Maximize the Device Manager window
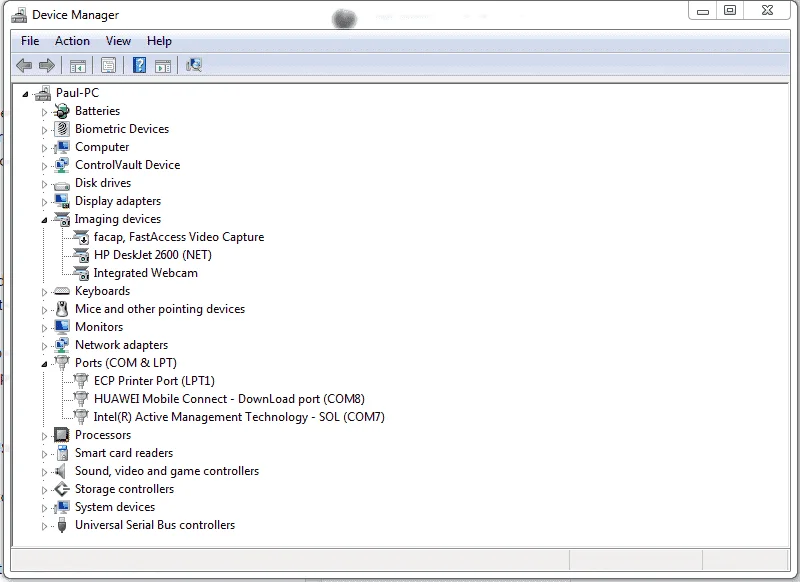 coord(730,11)
